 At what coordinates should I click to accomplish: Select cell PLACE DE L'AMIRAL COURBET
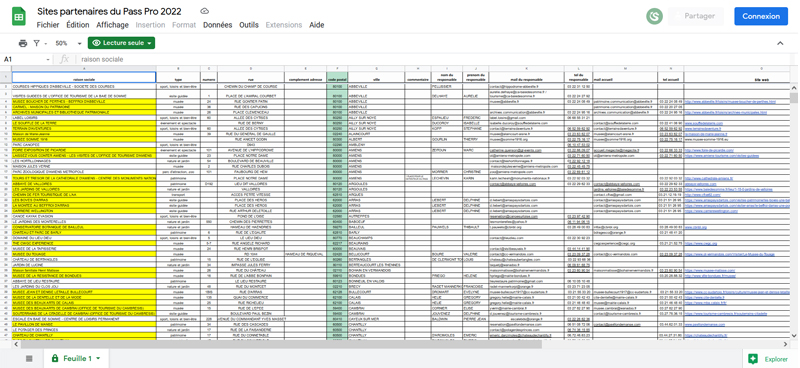tap(251, 95)
